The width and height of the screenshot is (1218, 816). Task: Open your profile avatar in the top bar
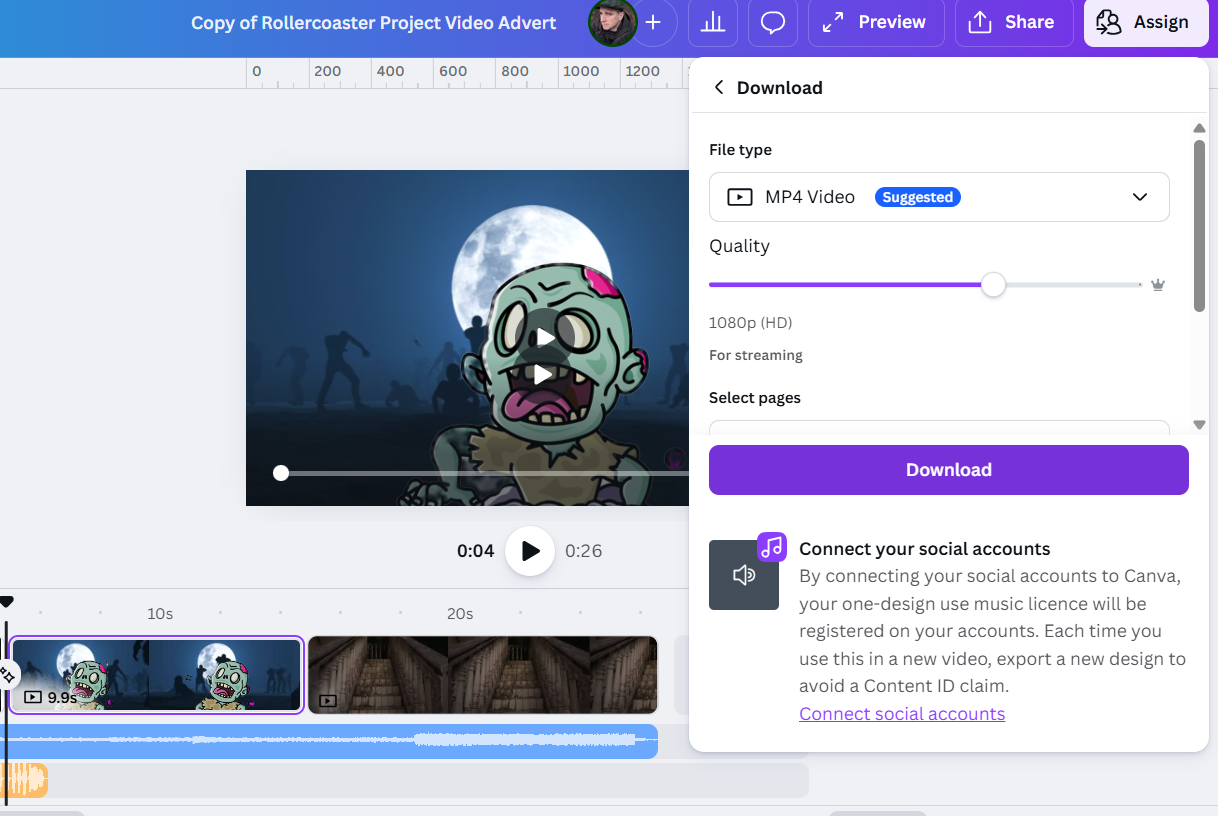pos(611,21)
